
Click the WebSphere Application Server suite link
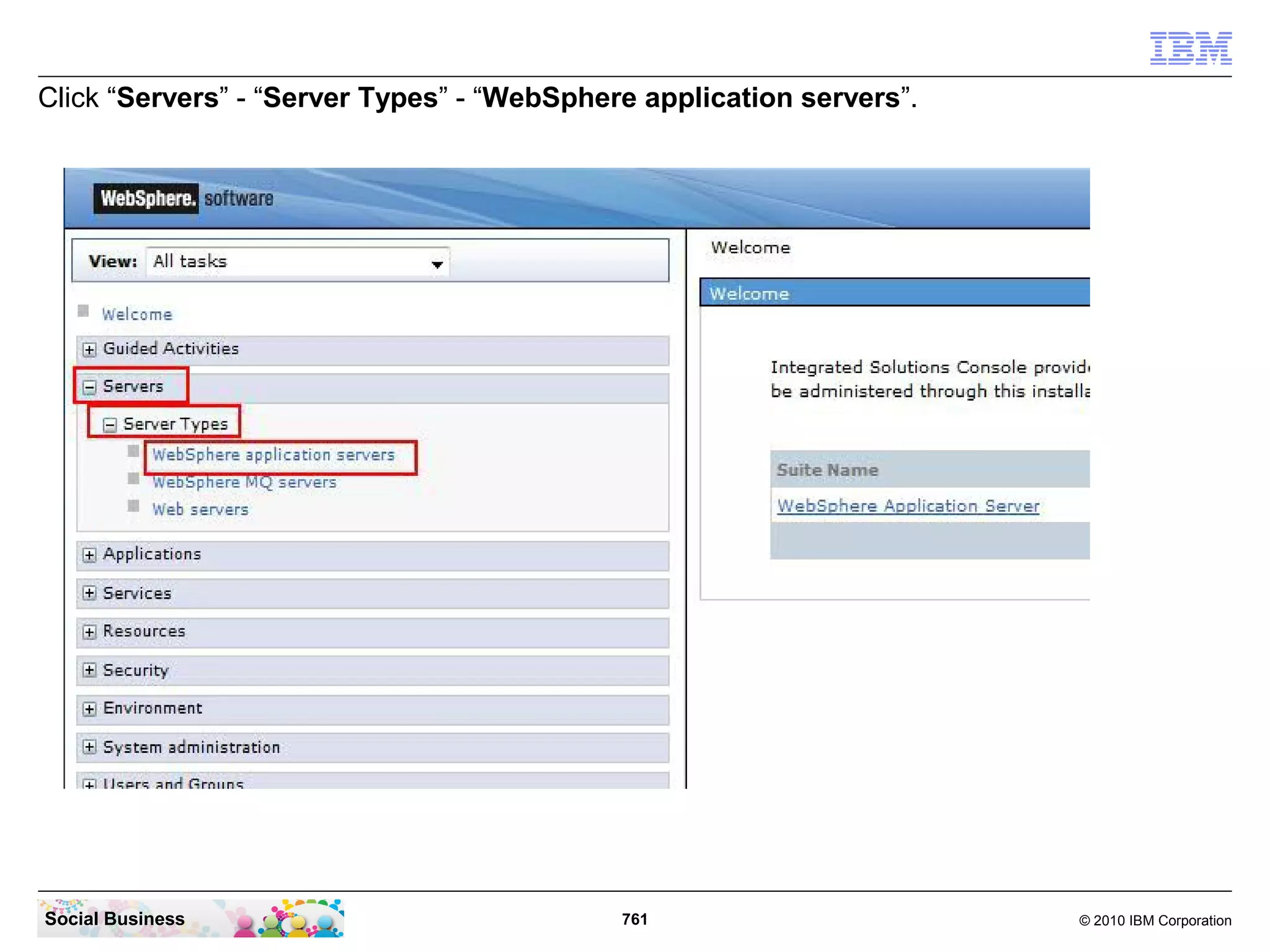tap(908, 506)
